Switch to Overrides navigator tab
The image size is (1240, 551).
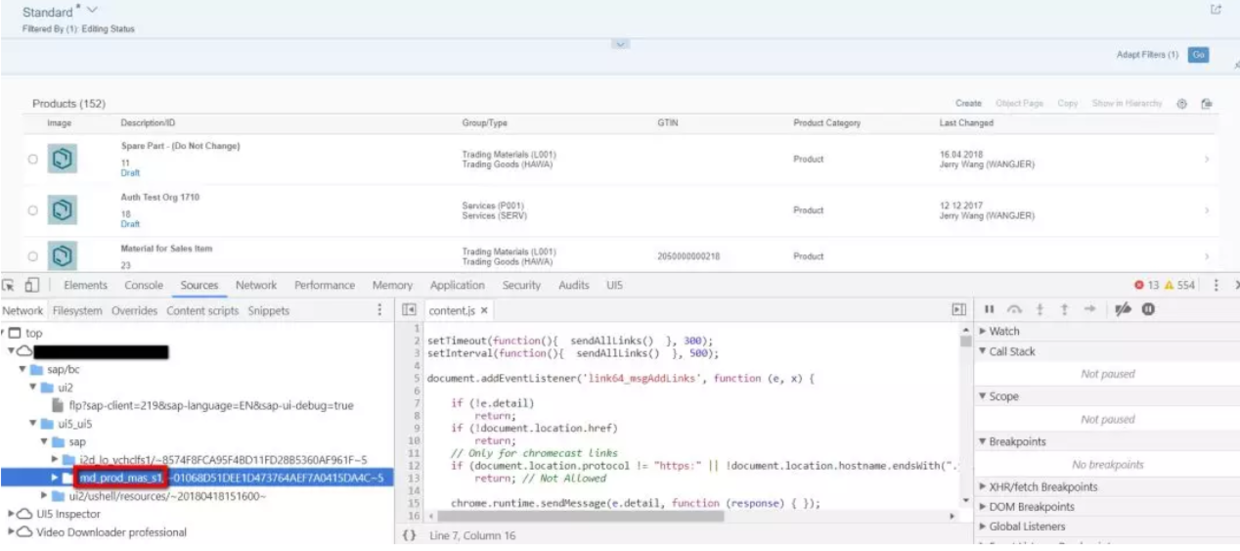(134, 311)
